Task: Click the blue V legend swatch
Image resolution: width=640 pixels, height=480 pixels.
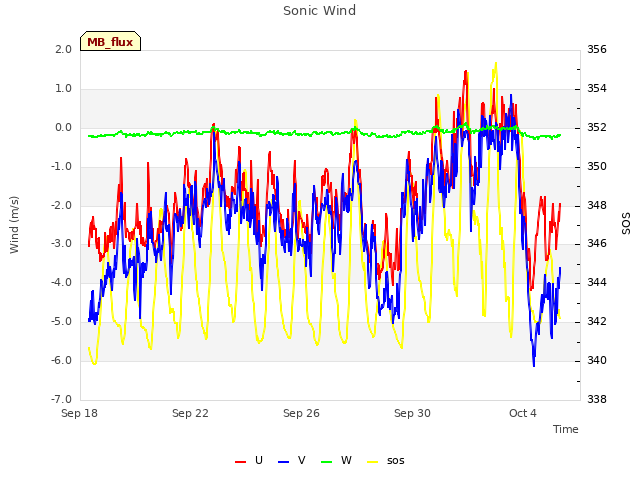Action: coord(283,462)
